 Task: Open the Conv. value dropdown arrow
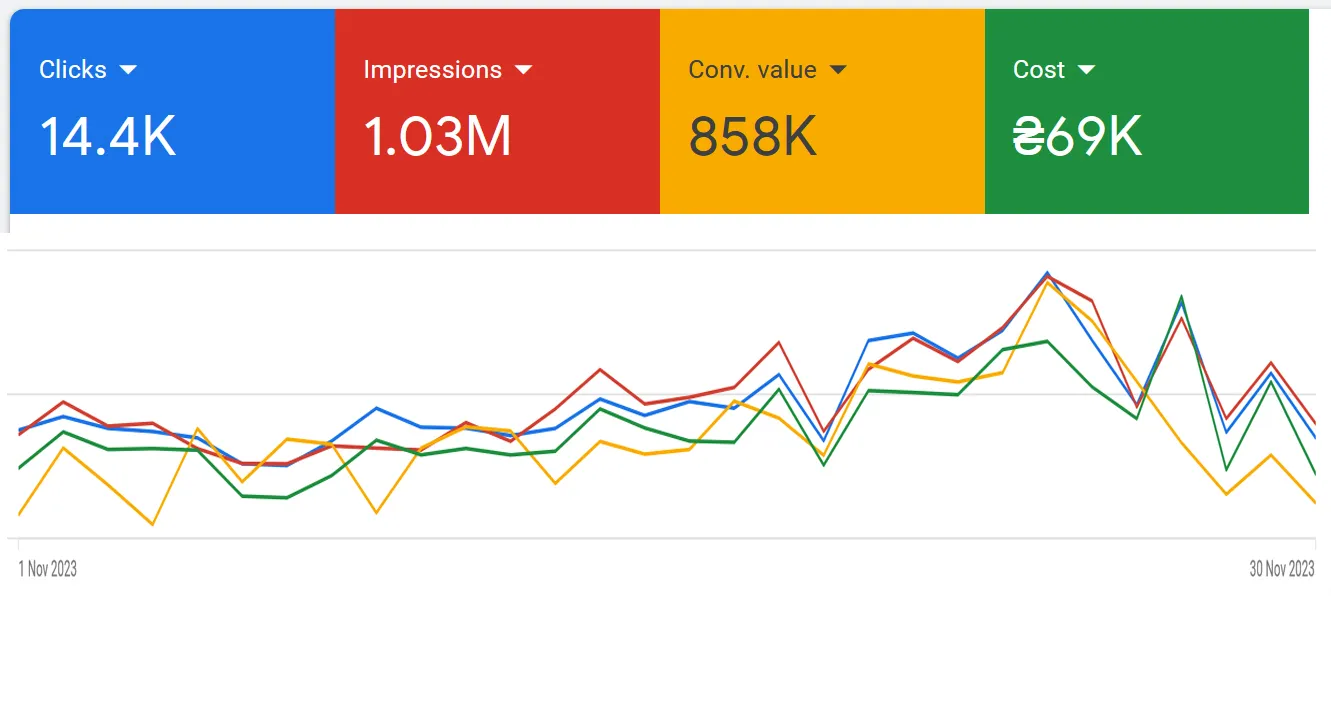click(838, 70)
